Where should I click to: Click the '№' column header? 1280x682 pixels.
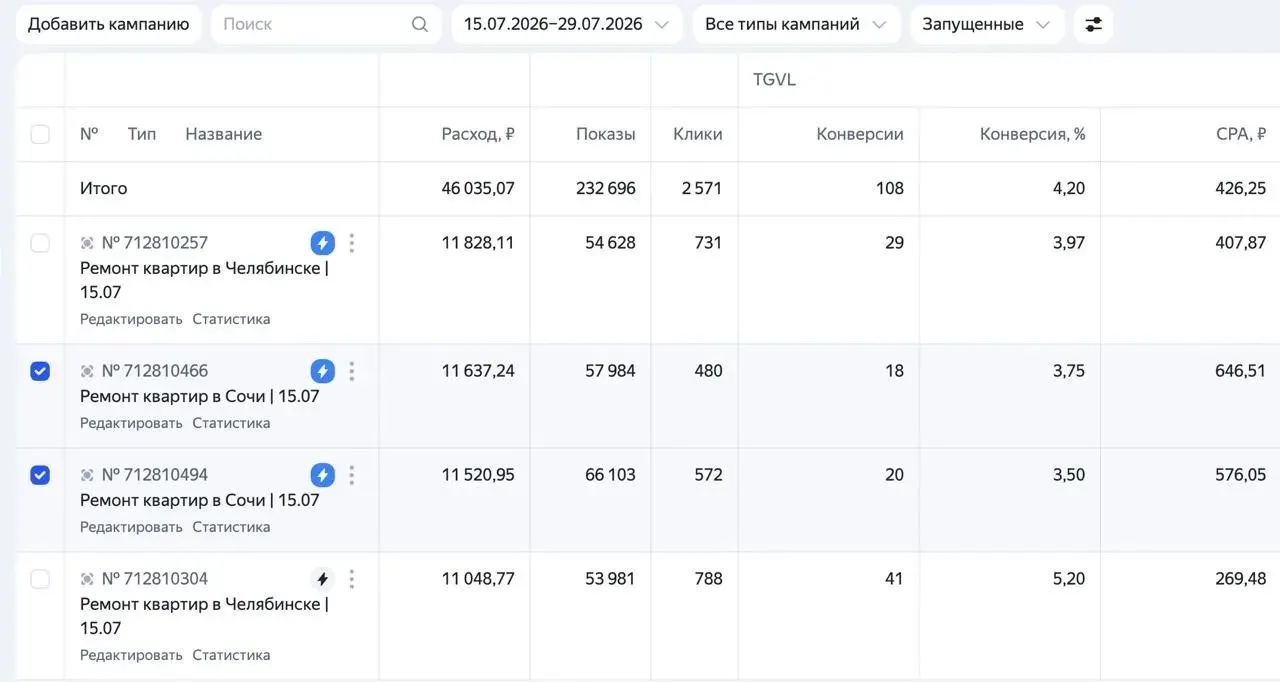click(x=89, y=134)
